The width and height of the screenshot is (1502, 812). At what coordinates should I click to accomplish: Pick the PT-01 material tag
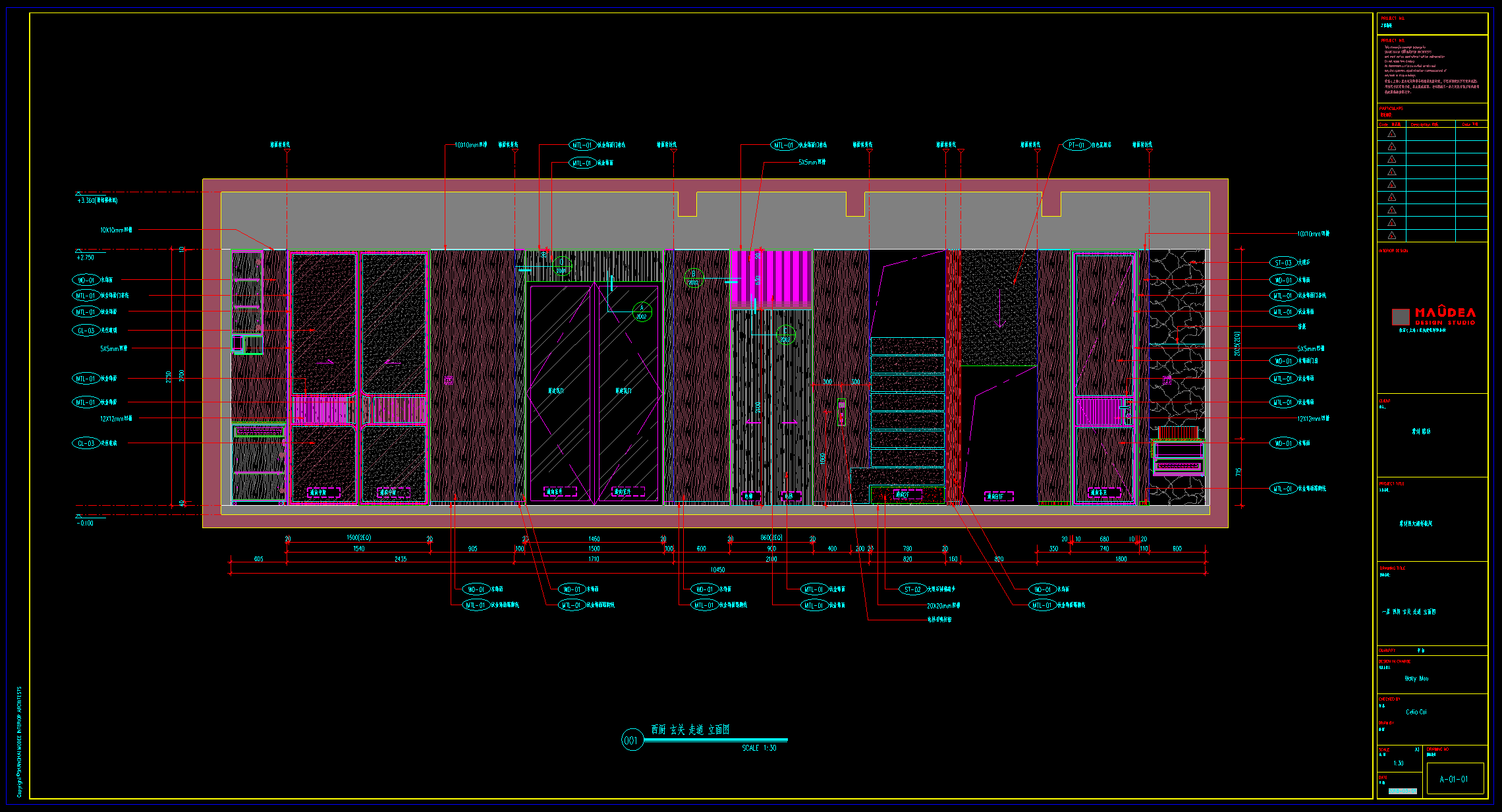pyautogui.click(x=1076, y=145)
